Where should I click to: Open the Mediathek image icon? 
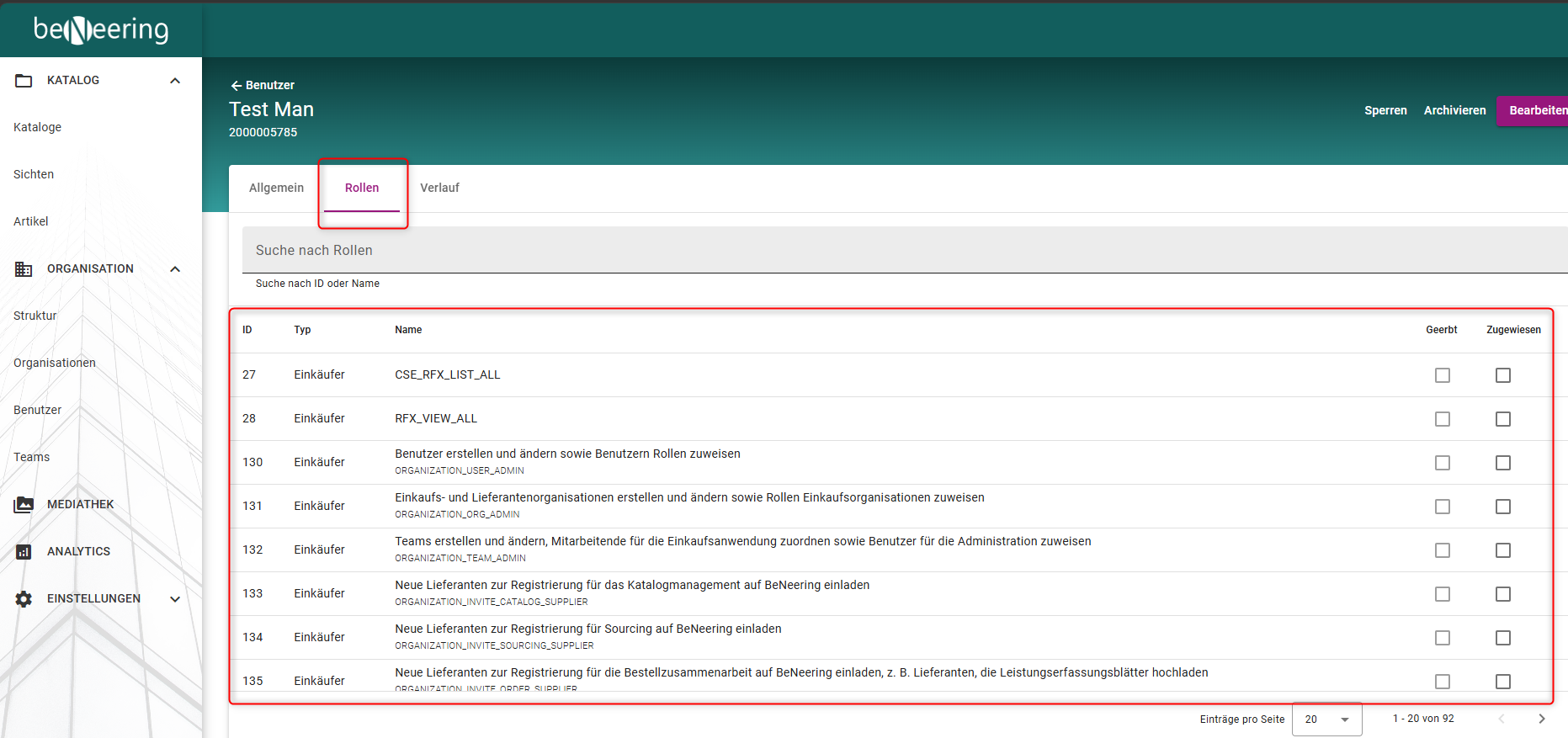tap(24, 505)
